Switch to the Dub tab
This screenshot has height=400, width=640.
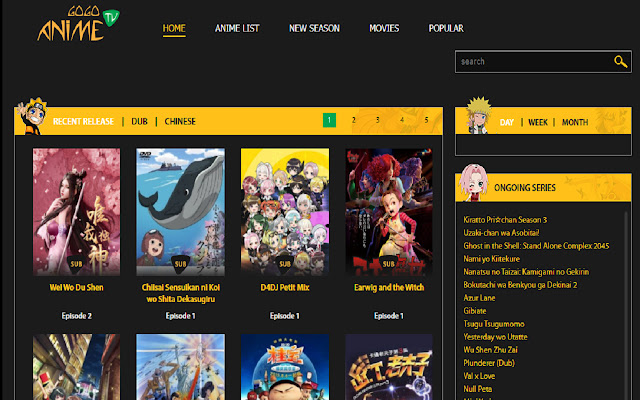139,122
